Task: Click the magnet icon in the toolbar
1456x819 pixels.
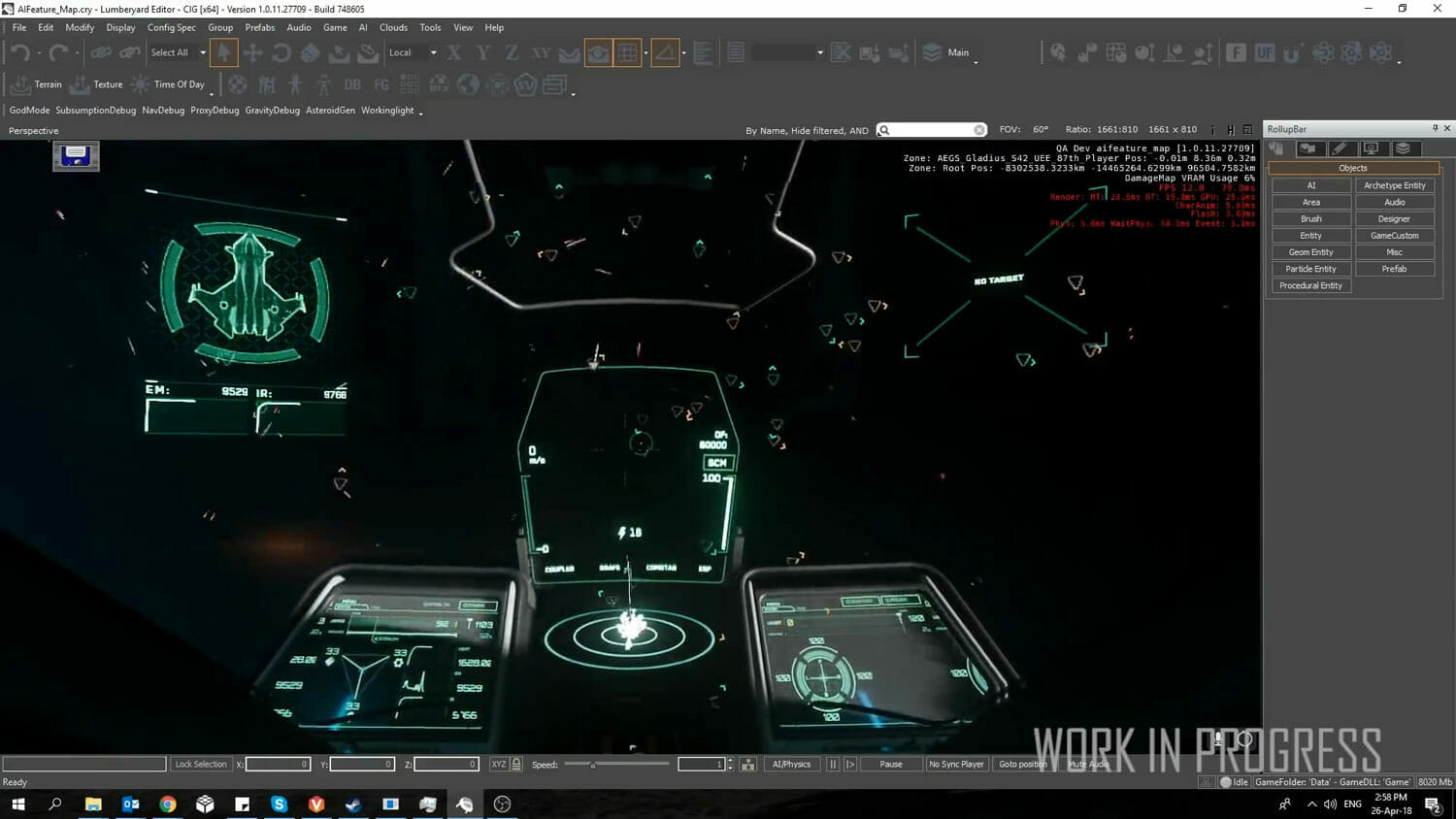Action: [1292, 52]
